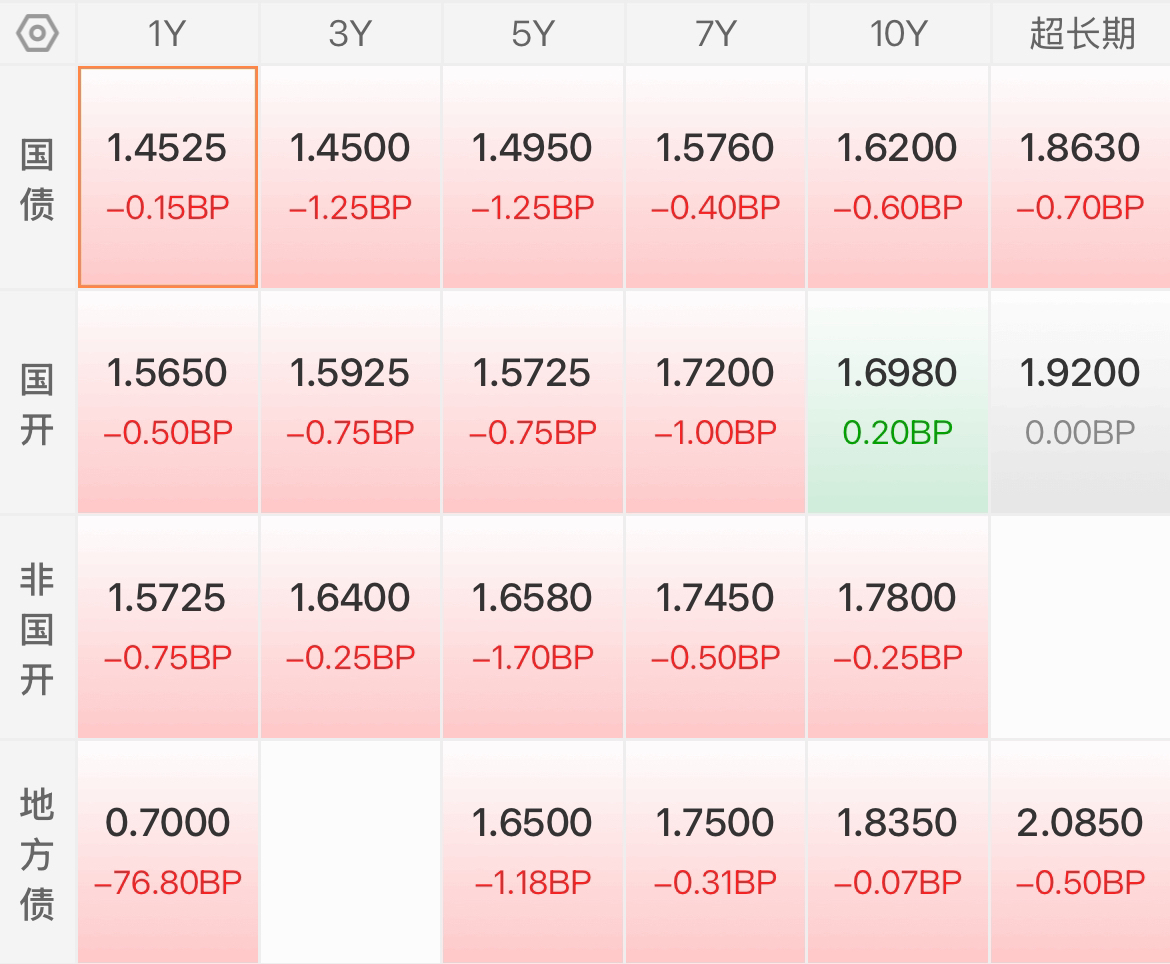
Task: Open gray 国开 超长期 cell 1.9200
Action: [x=1081, y=402]
